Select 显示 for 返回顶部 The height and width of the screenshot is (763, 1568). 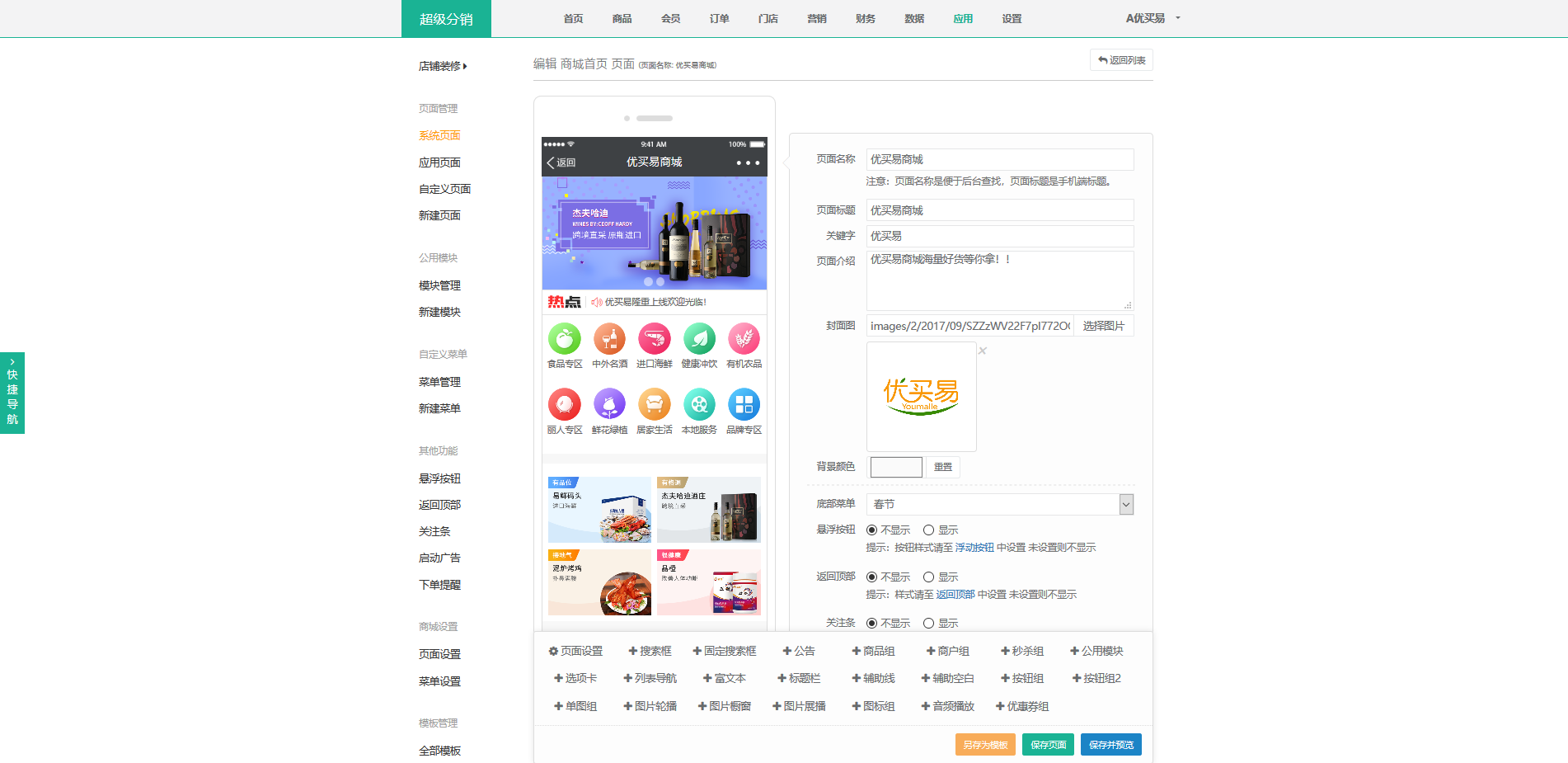(929, 577)
